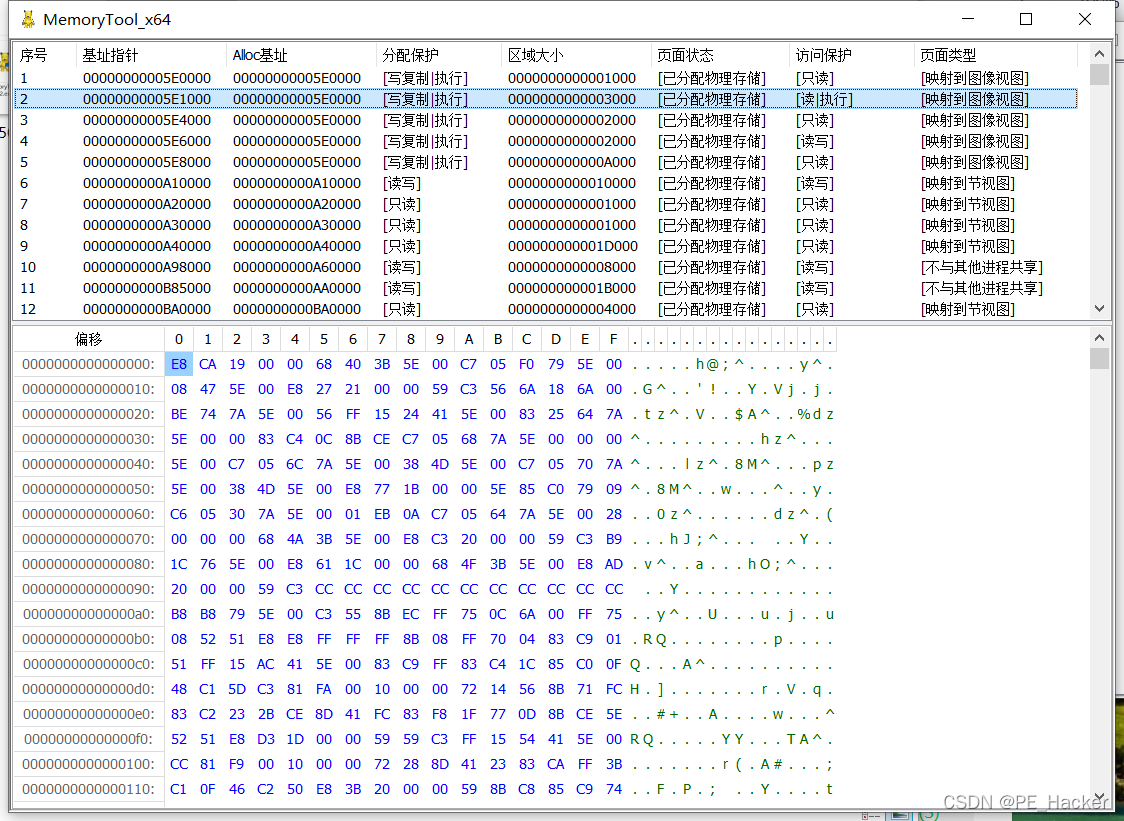1124x821 pixels.
Task: Click offset label 0000000000000100:
Action: (88, 764)
